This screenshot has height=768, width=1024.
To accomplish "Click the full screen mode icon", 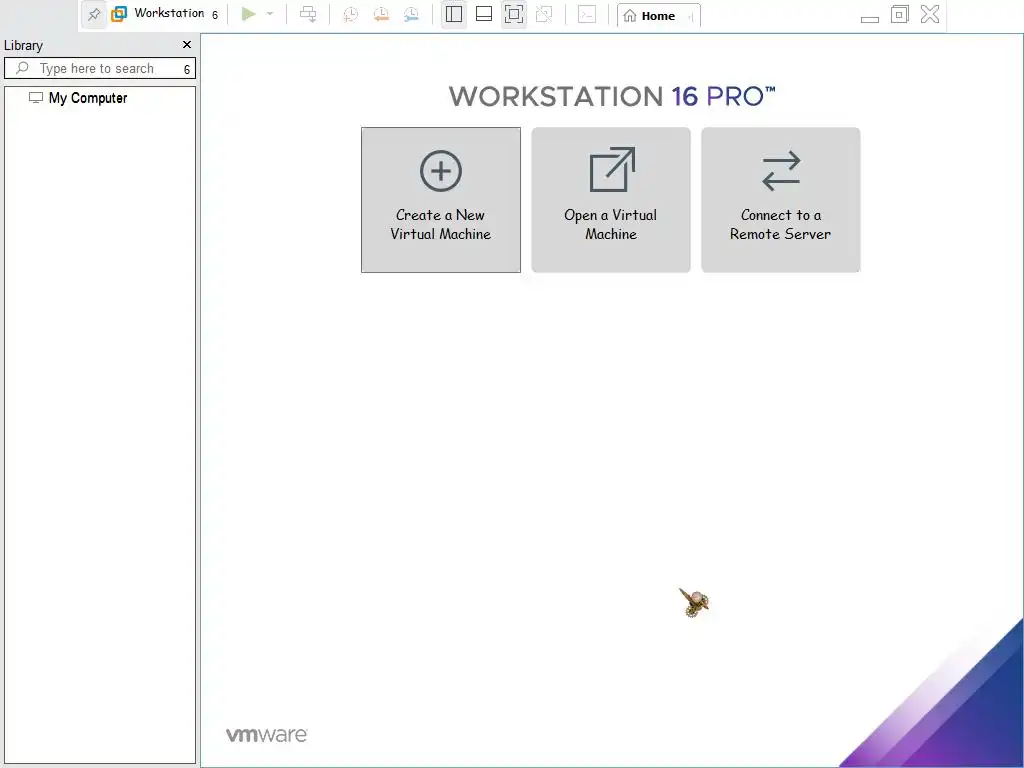I will tap(514, 14).
